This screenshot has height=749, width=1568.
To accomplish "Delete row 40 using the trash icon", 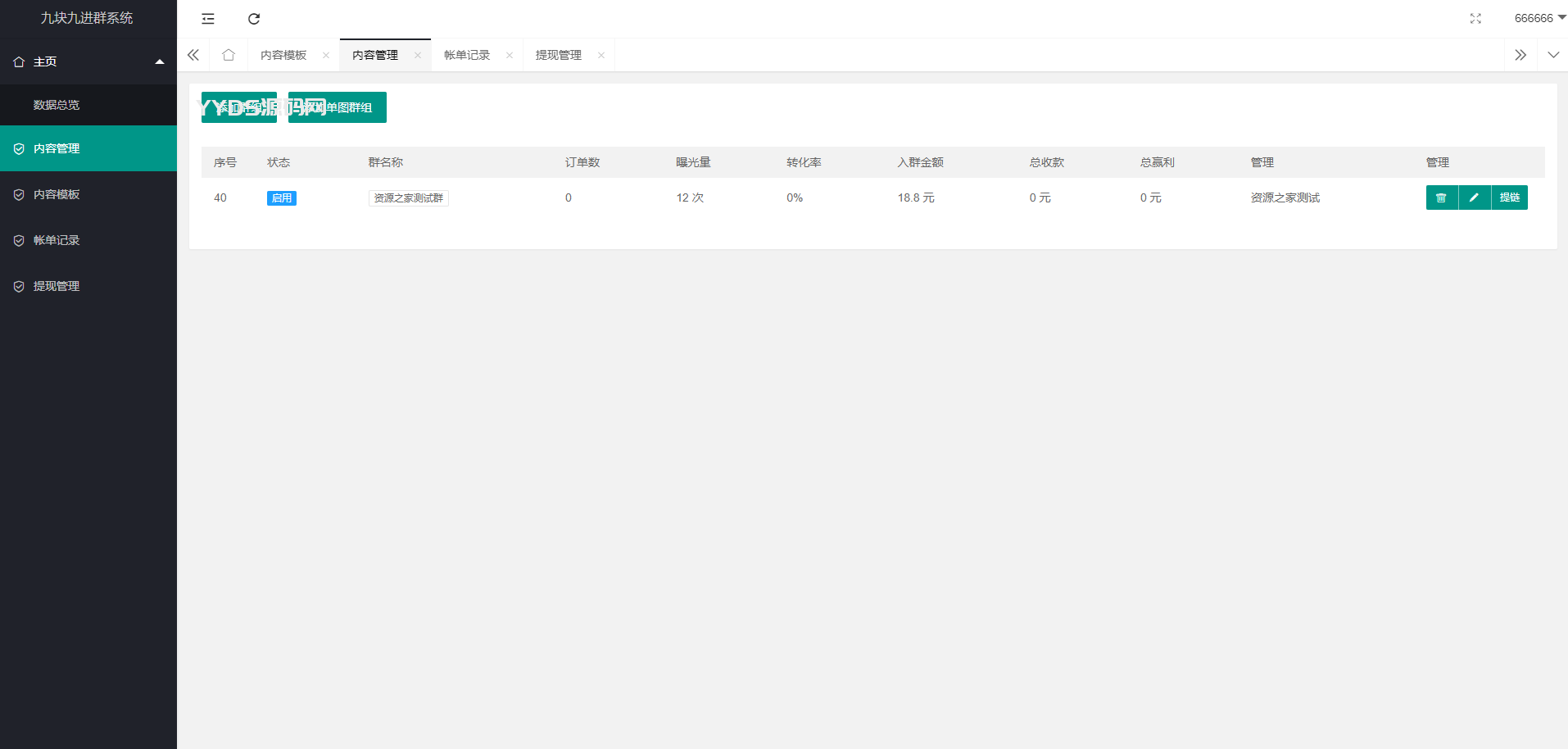I will pos(1441,197).
